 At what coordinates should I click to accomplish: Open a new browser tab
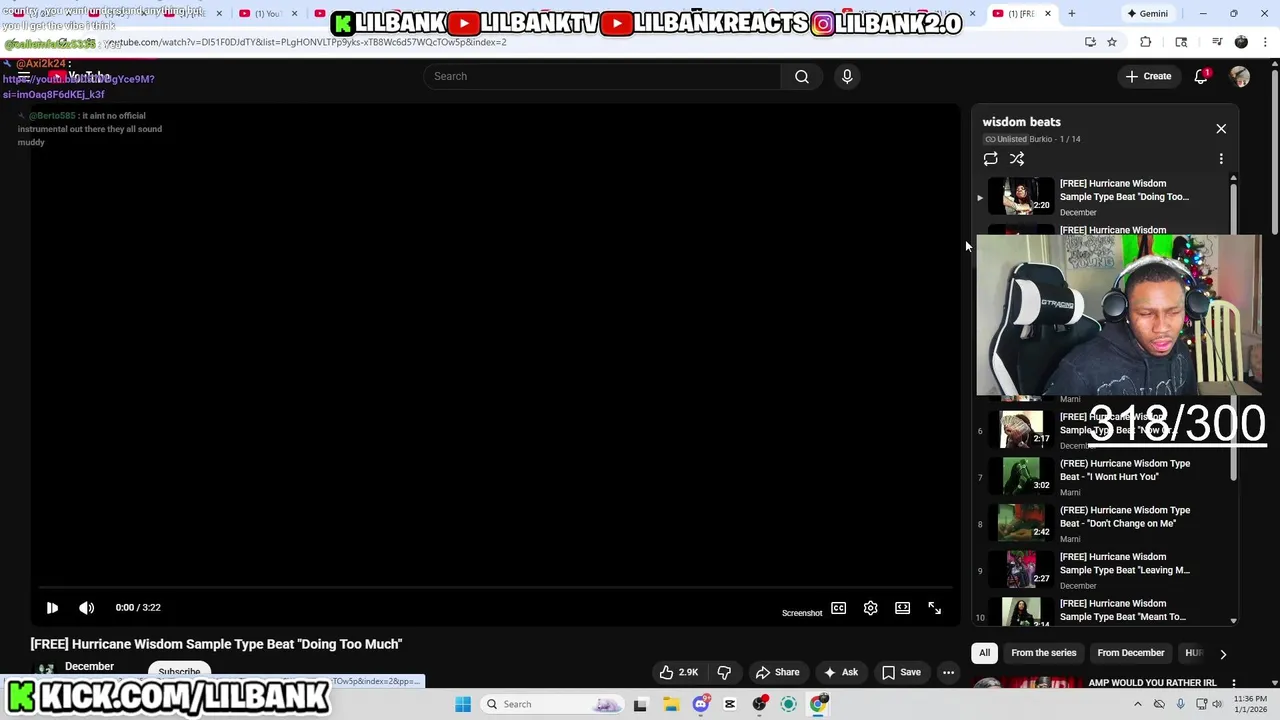pyautogui.click(x=1071, y=14)
